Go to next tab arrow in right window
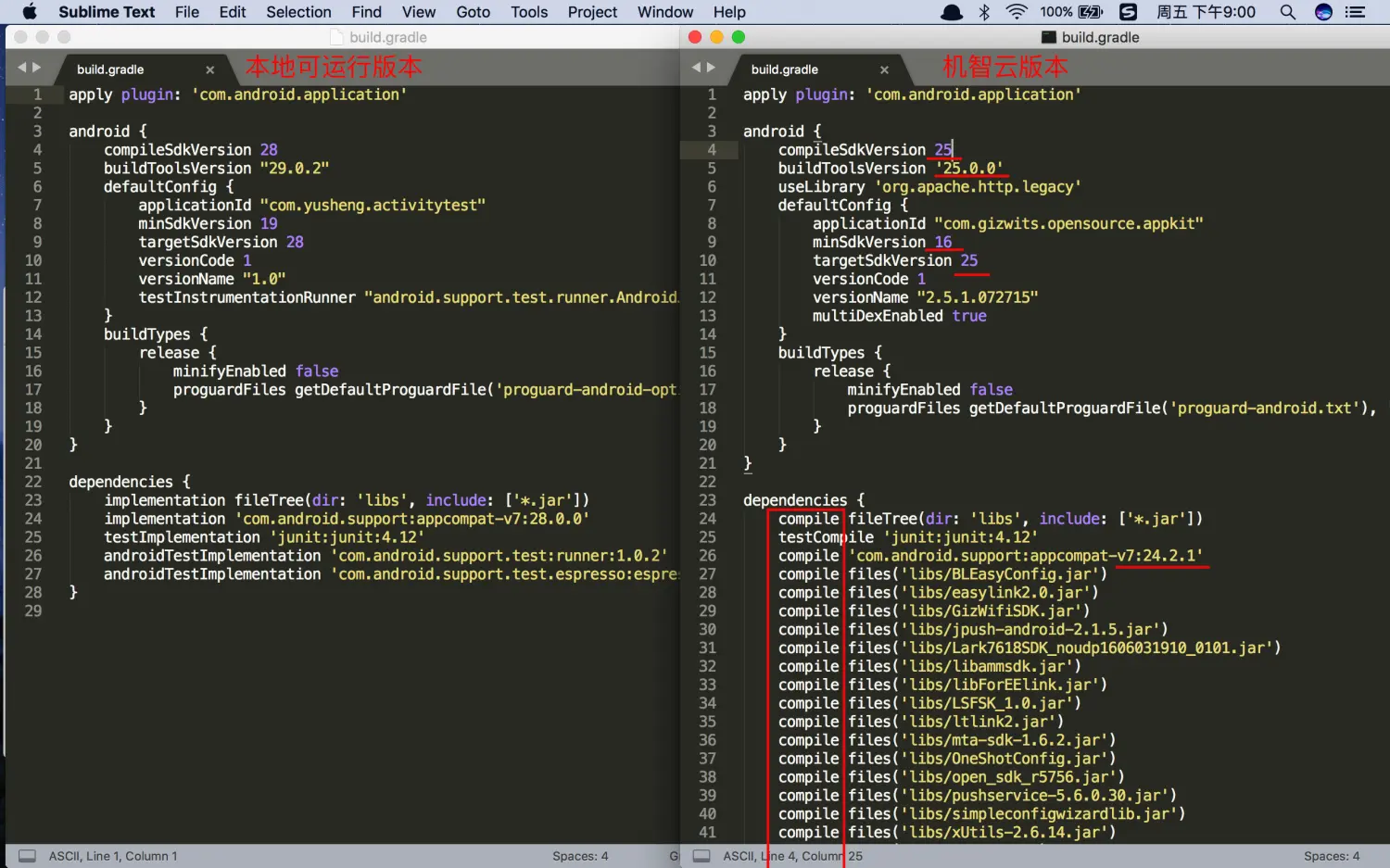This screenshot has width=1390, height=868. (x=712, y=68)
